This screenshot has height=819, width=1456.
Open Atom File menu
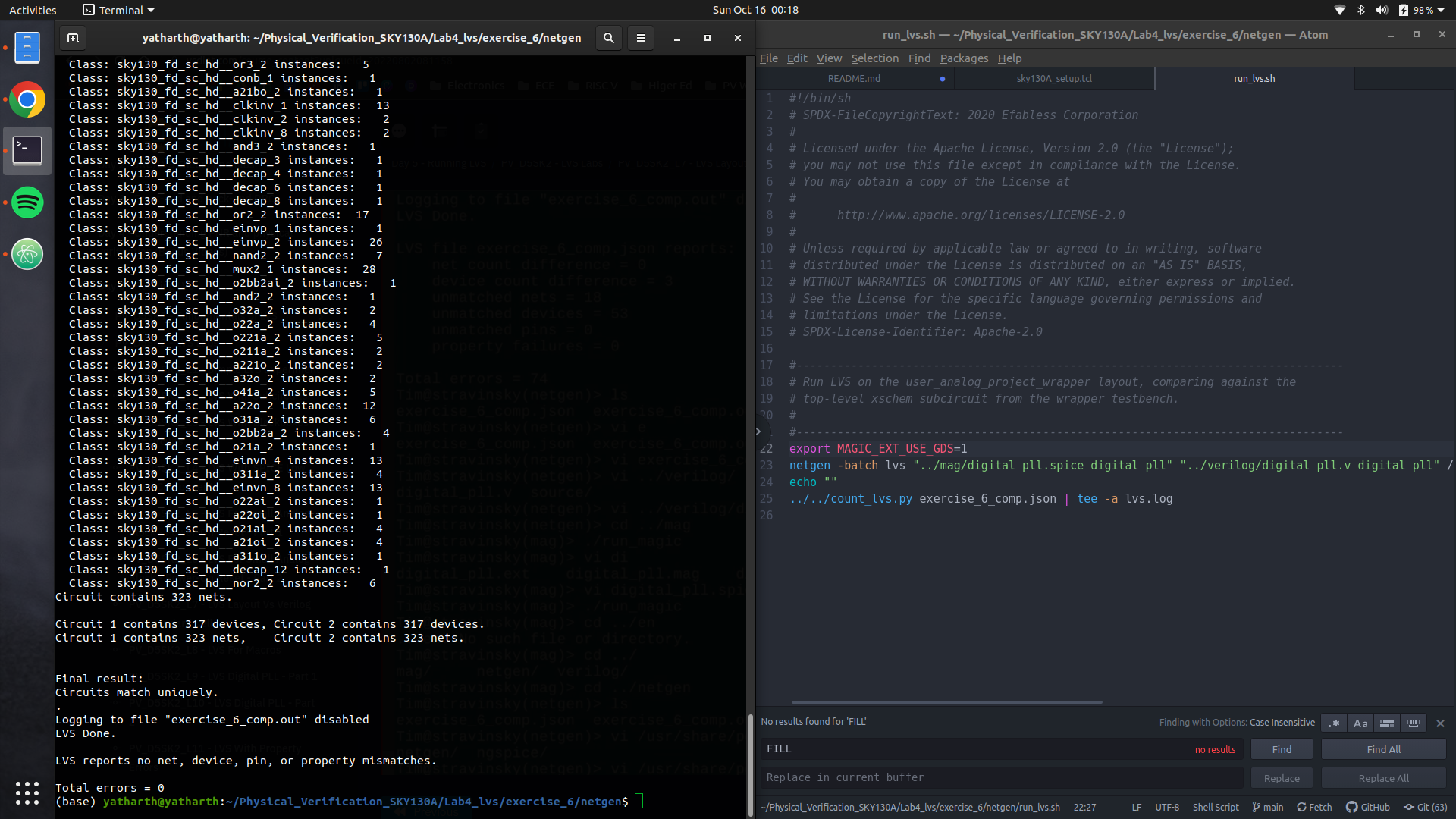tap(769, 58)
